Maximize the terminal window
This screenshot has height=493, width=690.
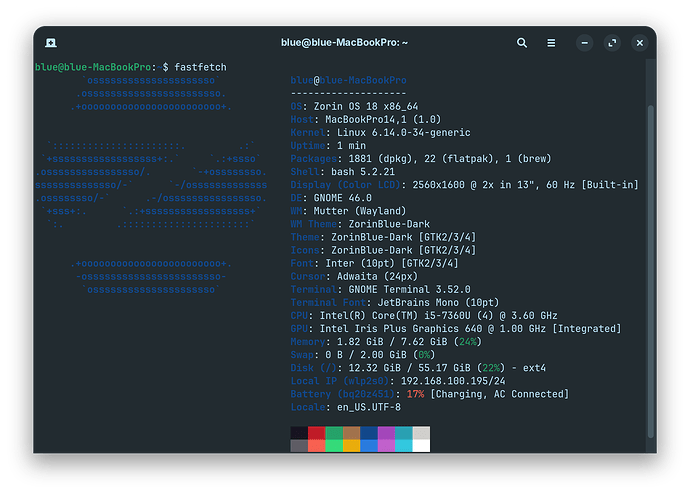[612, 44]
